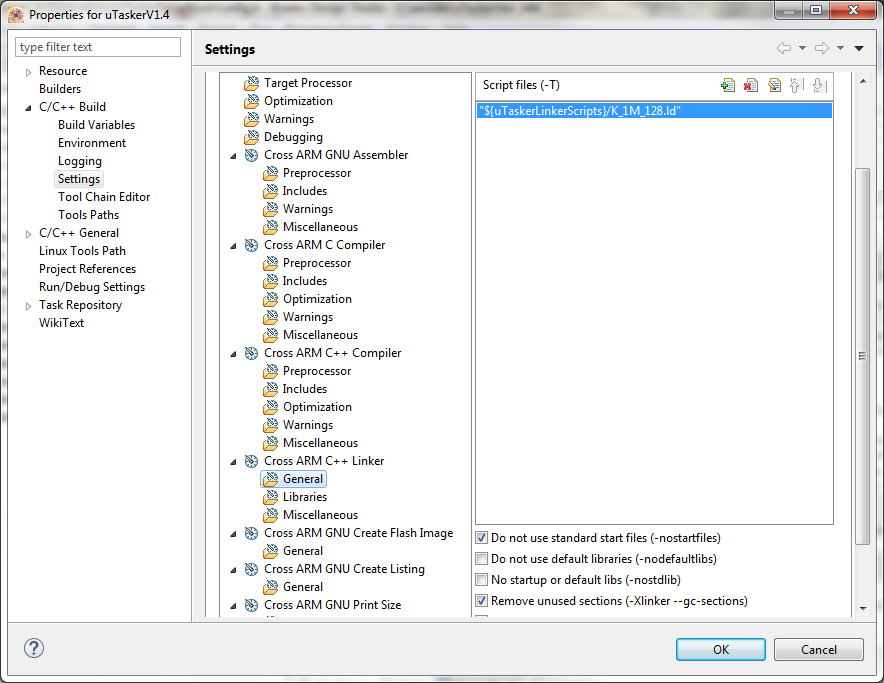Collapse Cross ARM C Compiler tree
The image size is (884, 683).
pyautogui.click(x=233, y=246)
